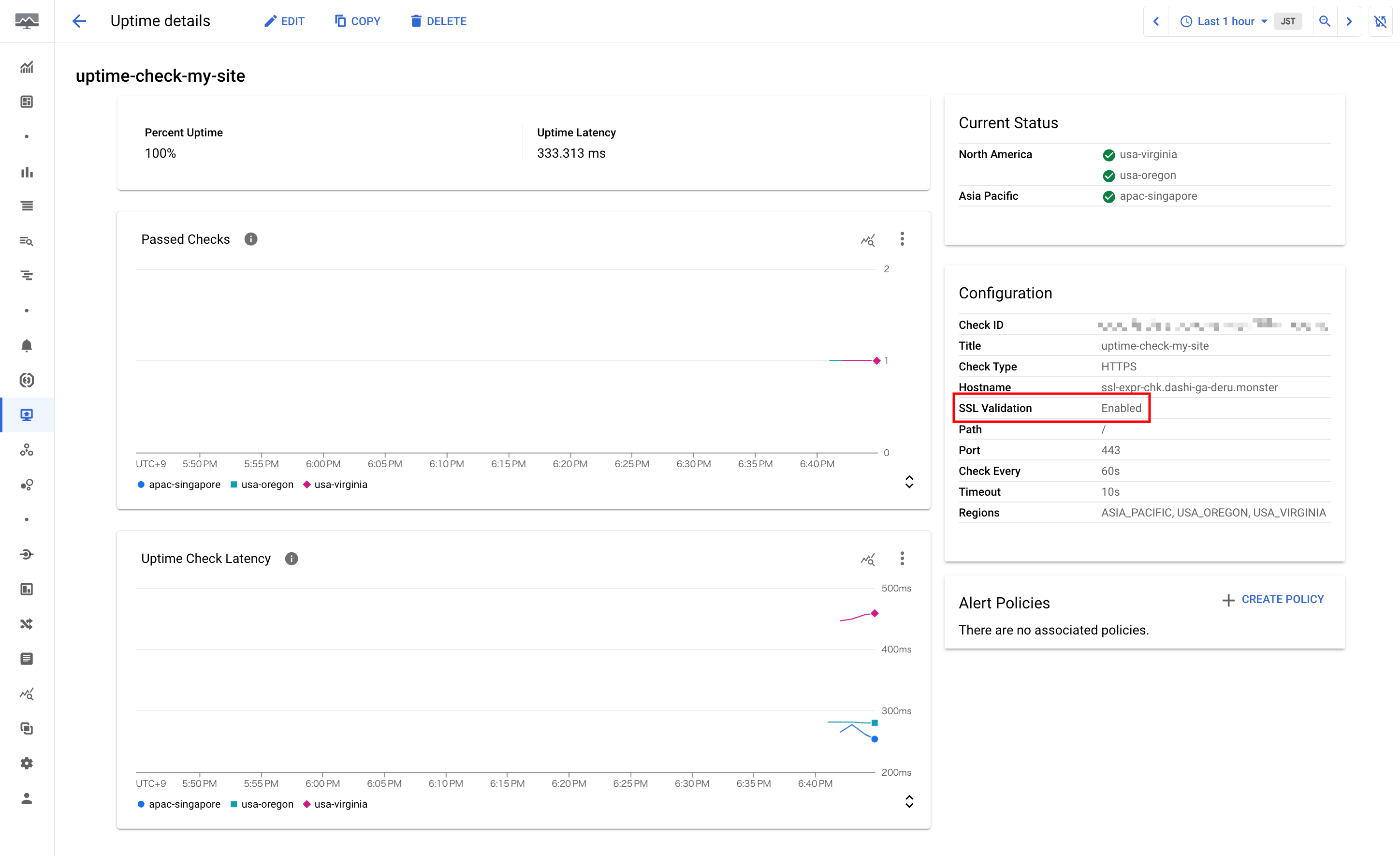The height and width of the screenshot is (856, 1400).
Task: Click the zoom search icon in time toolbar
Action: 1325,21
